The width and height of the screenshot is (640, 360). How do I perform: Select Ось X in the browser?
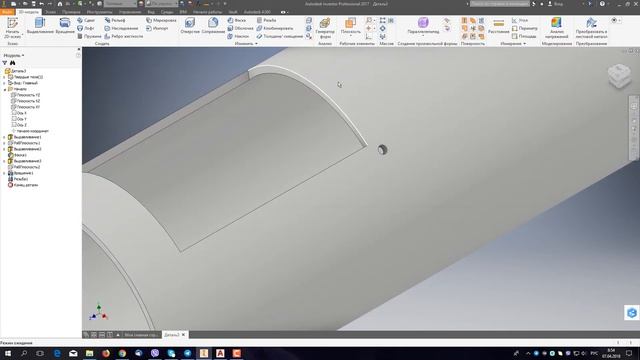click(x=19, y=113)
